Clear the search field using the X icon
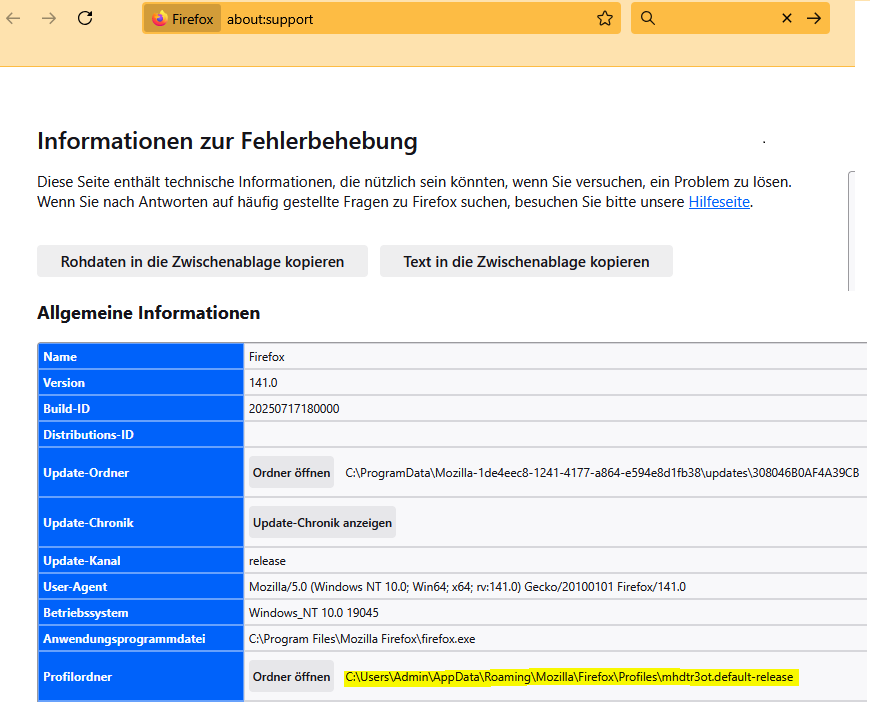The width and height of the screenshot is (870, 708). tap(786, 17)
